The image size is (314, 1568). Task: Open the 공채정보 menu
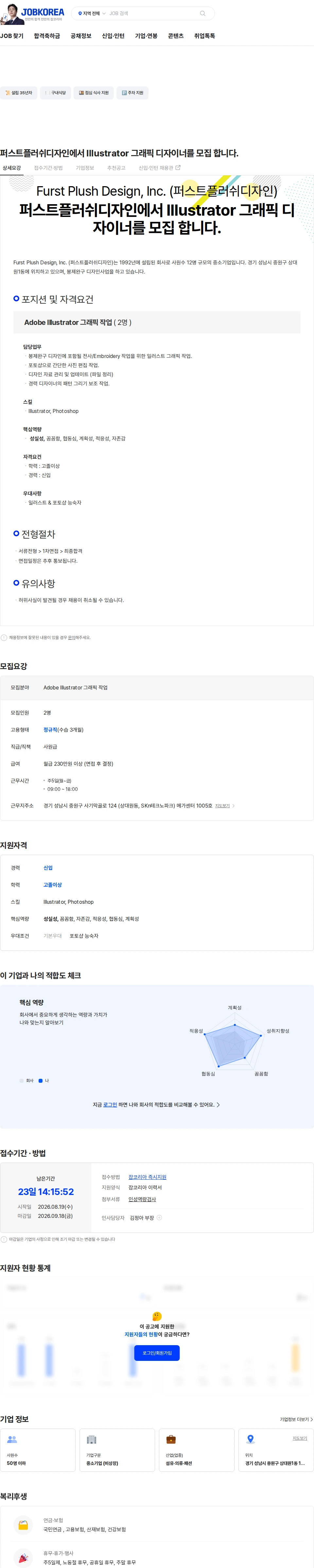click(81, 36)
